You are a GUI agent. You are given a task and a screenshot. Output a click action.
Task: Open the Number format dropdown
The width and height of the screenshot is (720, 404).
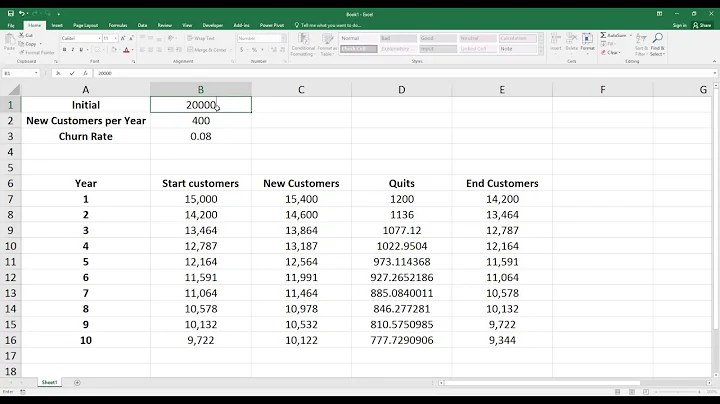tap(284, 38)
